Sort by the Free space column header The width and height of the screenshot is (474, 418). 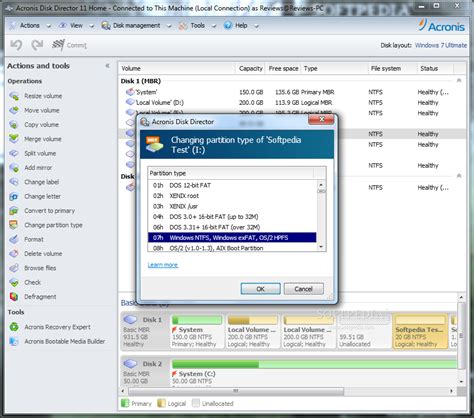(x=283, y=69)
